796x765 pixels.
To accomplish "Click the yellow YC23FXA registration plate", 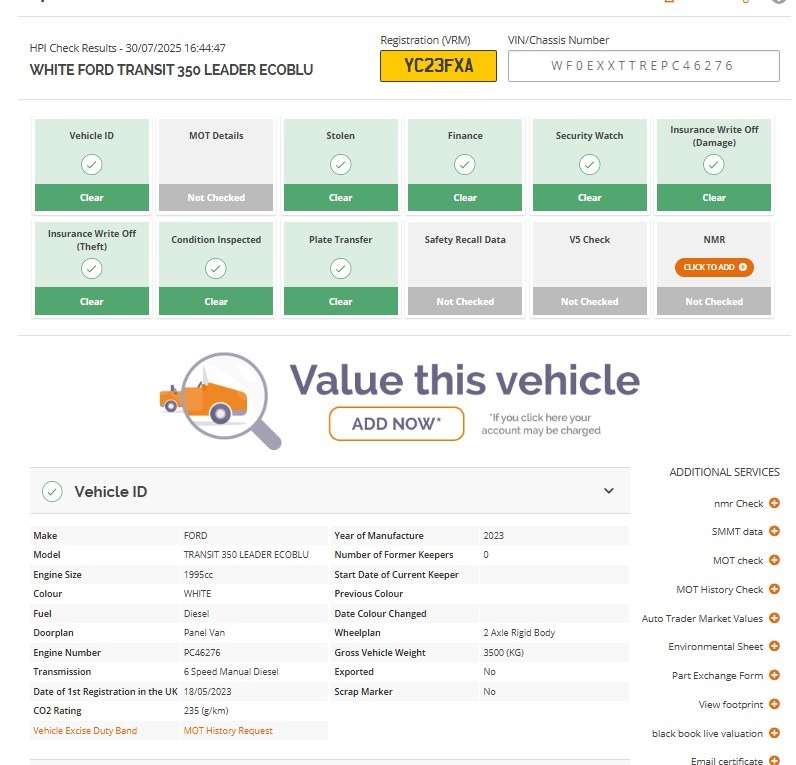I will click(x=438, y=65).
